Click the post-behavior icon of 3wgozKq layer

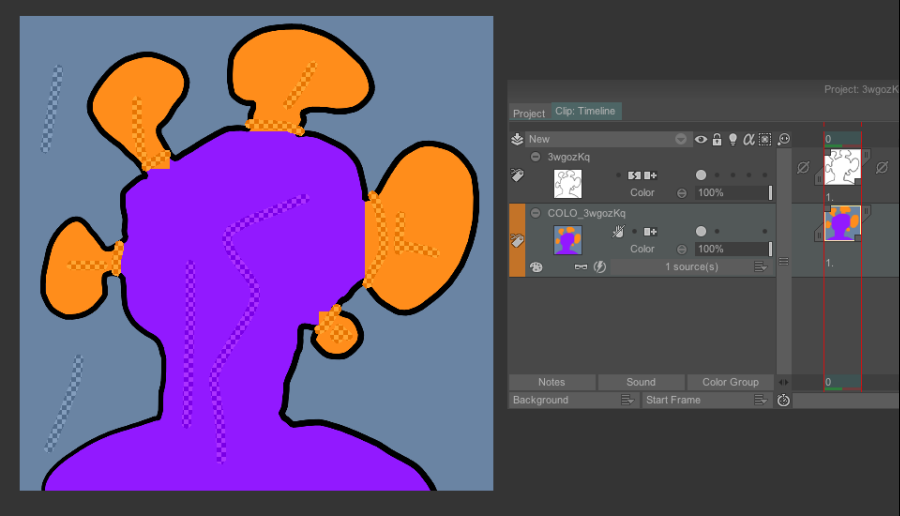[882, 168]
